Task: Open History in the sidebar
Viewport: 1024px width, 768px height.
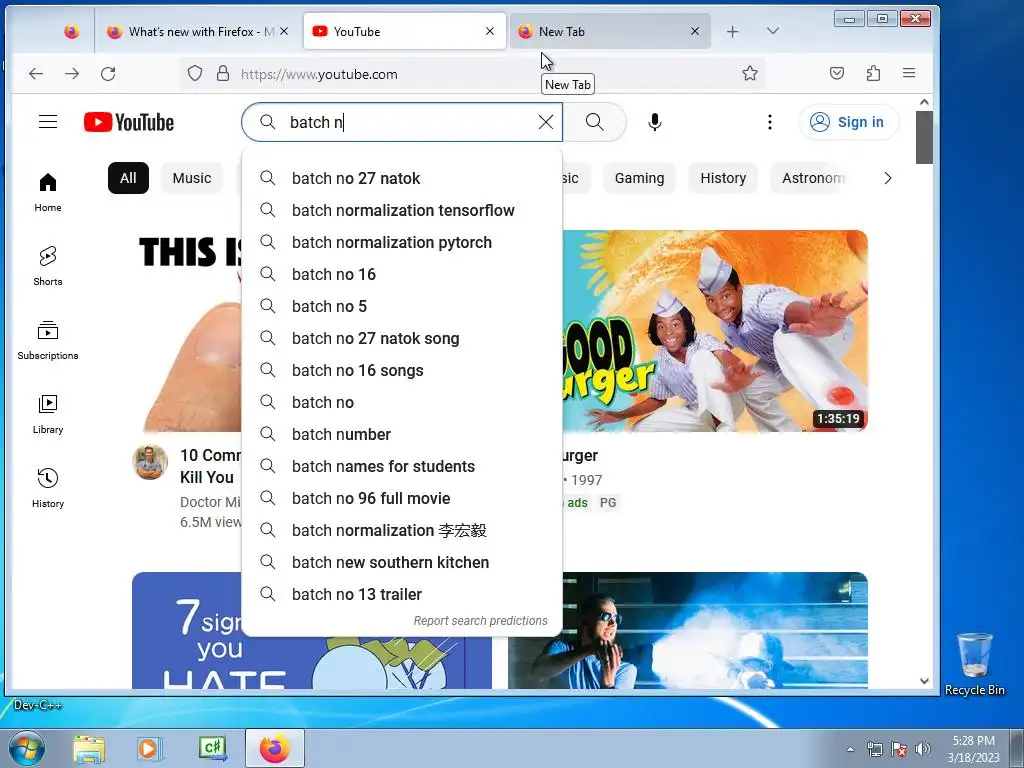Action: [48, 488]
